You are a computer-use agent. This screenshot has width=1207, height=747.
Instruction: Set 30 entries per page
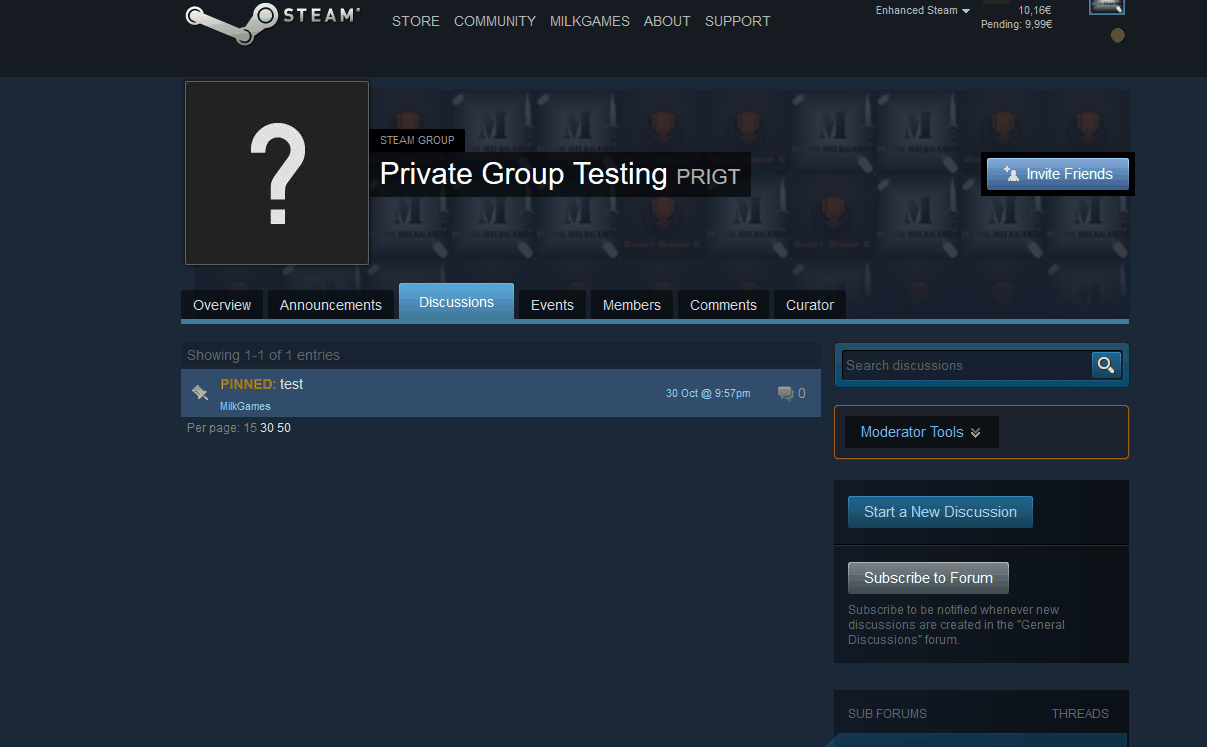267,428
